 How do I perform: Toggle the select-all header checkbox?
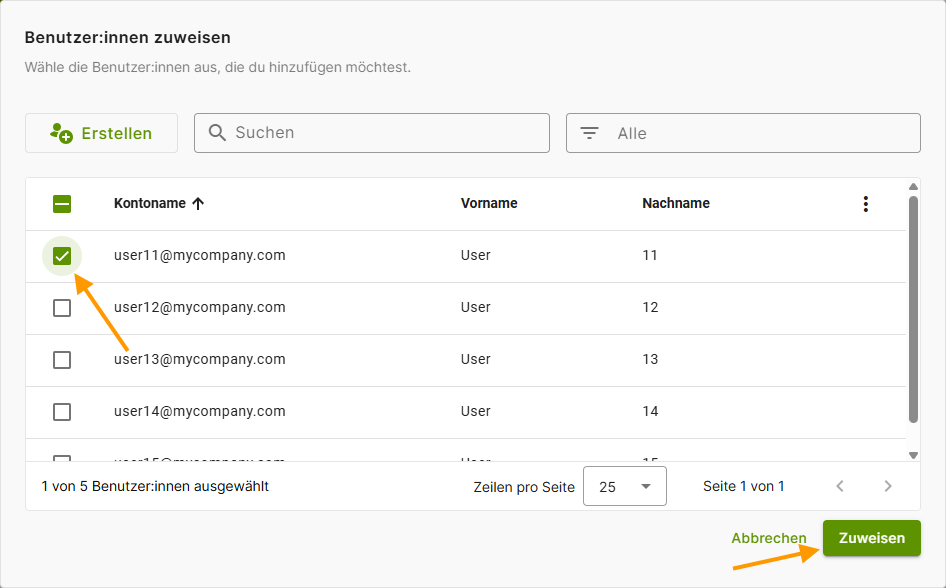pos(62,204)
